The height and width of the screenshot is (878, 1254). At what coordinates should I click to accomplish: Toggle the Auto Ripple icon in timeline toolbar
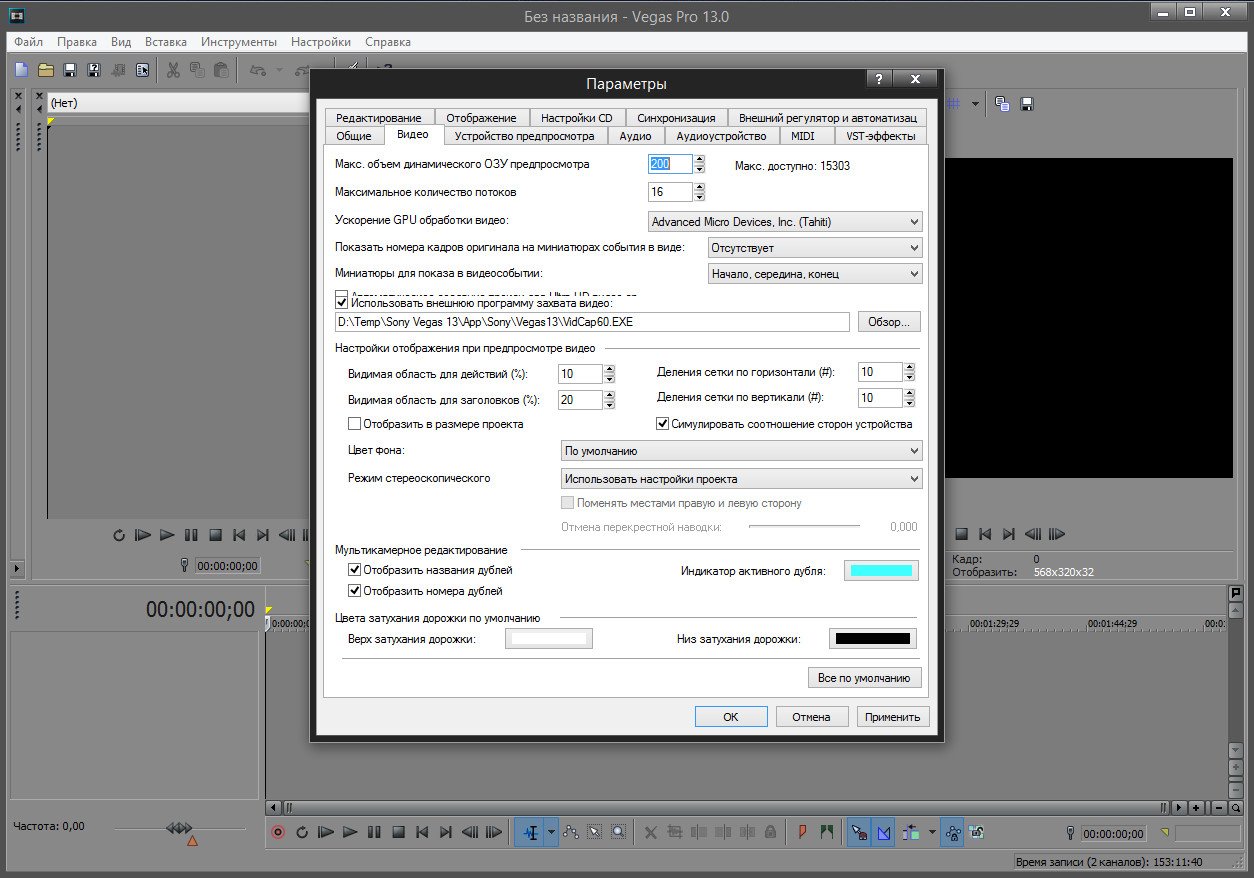tap(910, 831)
